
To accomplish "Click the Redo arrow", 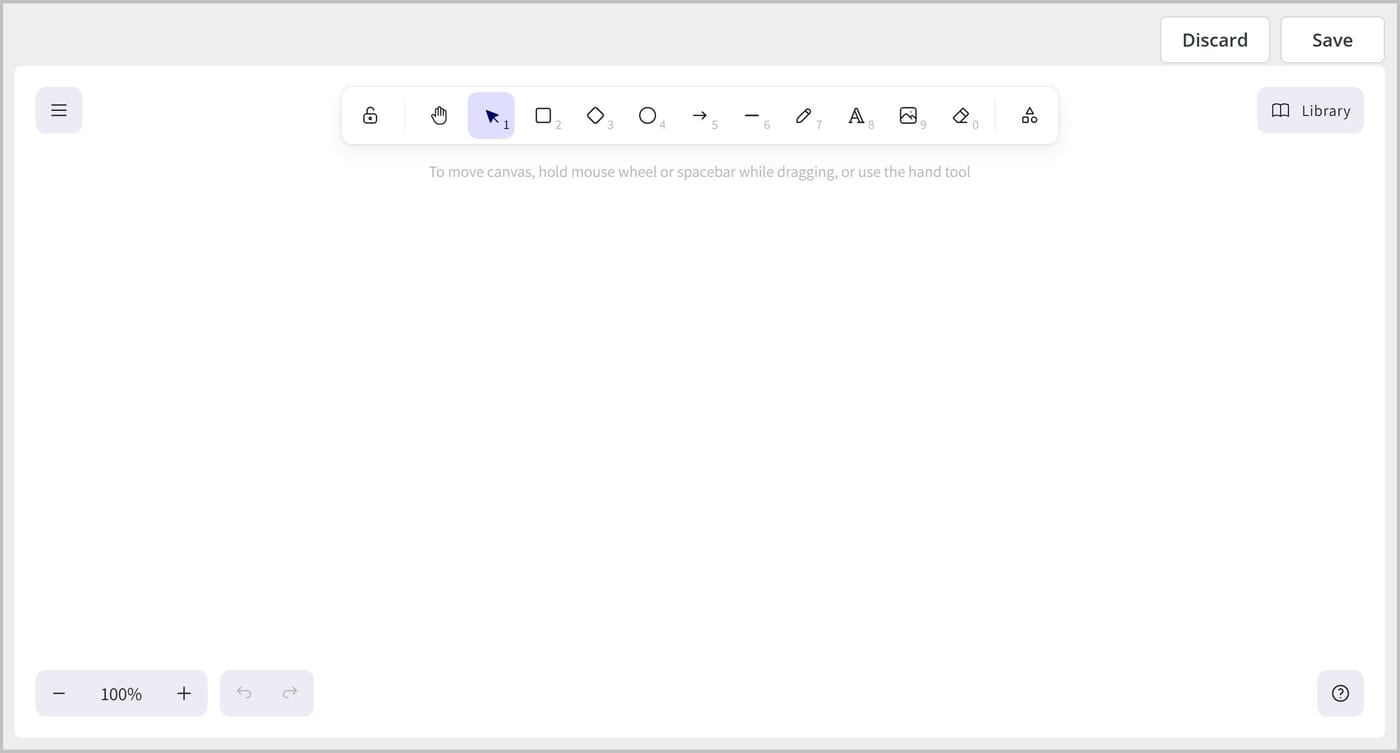I will (x=290, y=693).
